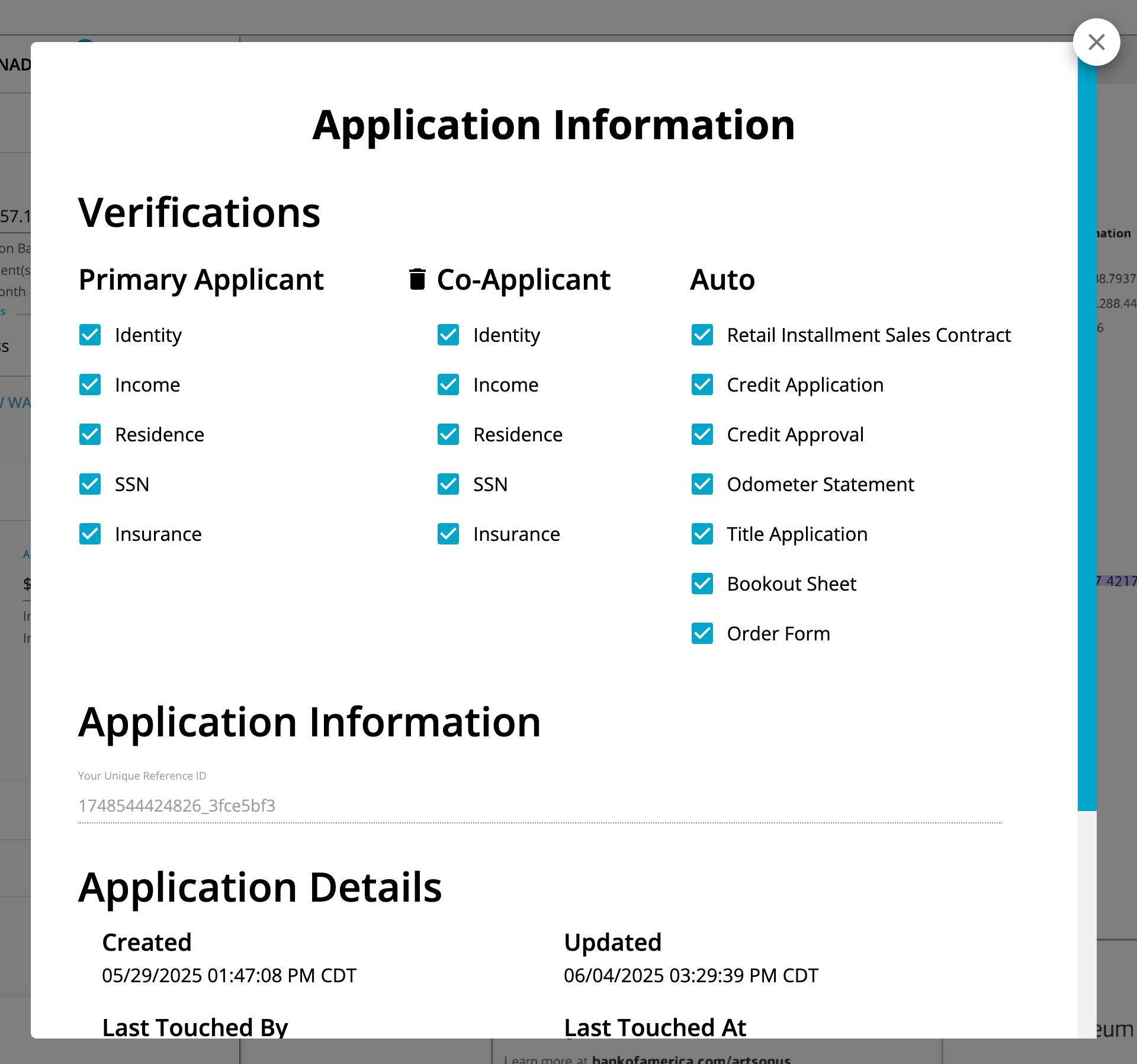Uncheck Insurance under Primary Applicant
Viewport: 1137px width, 1064px height.
click(90, 534)
